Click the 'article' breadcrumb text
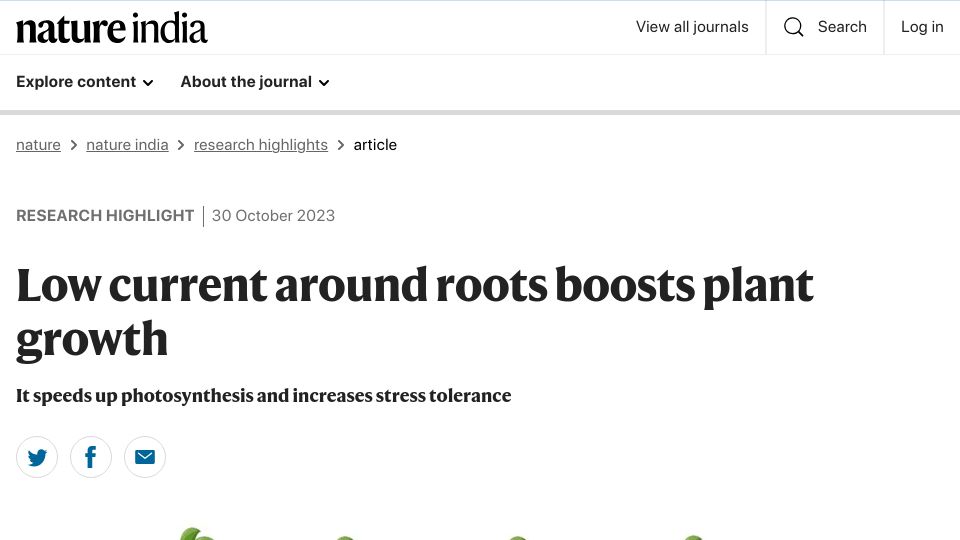This screenshot has width=960, height=540. coord(375,145)
